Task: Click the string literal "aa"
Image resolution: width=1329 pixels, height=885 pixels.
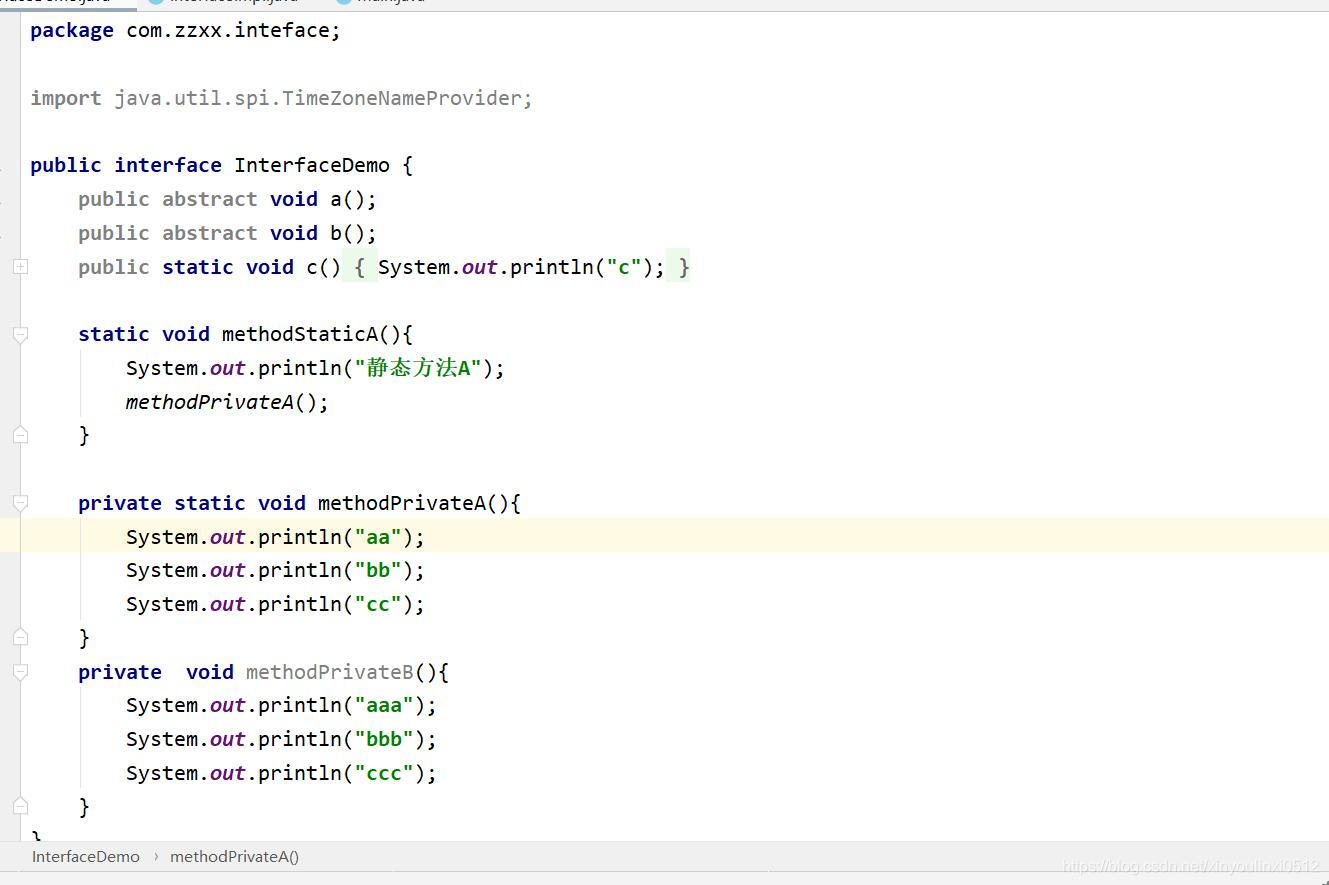Action: (x=378, y=537)
